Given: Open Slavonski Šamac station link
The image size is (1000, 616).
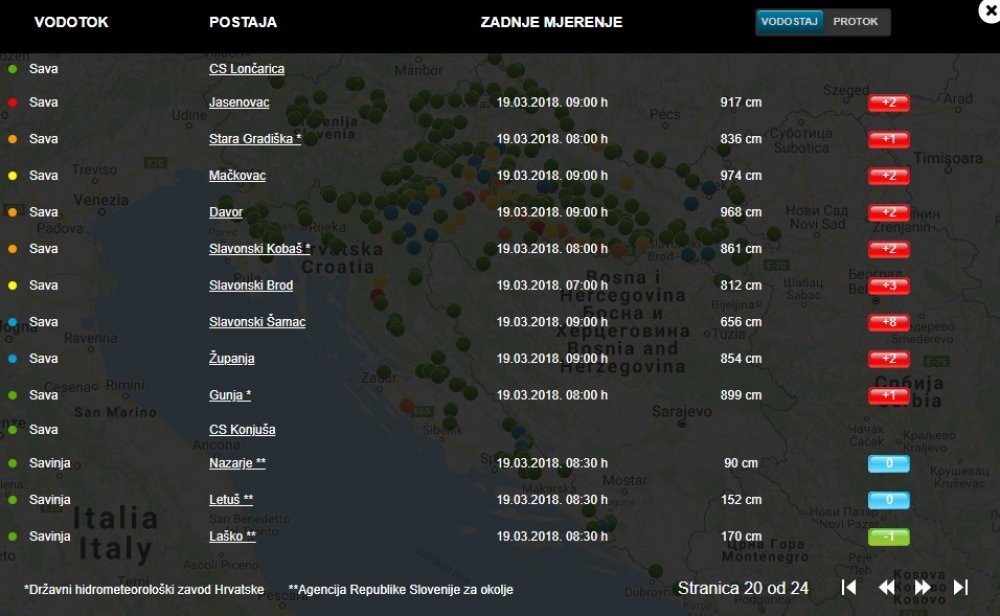Looking at the screenshot, I should click(257, 322).
